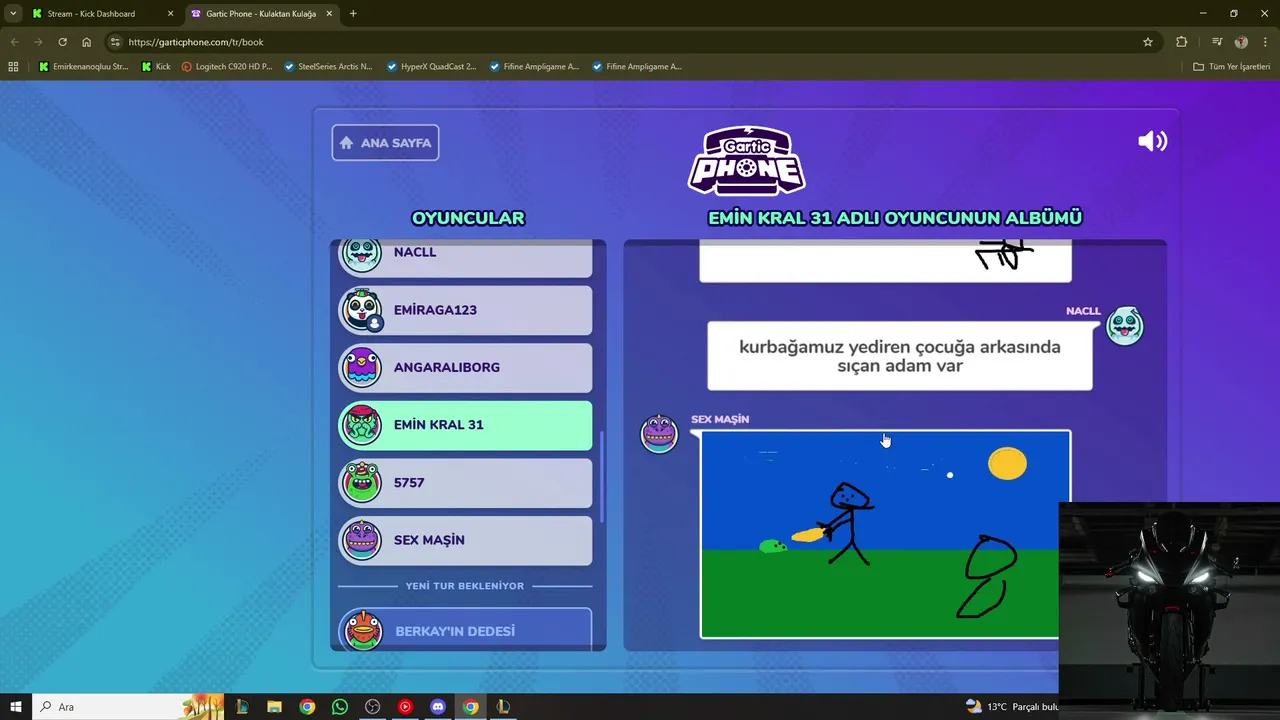Switch to Gartic Phone - Kulaktan Kulağa tab

(260, 14)
